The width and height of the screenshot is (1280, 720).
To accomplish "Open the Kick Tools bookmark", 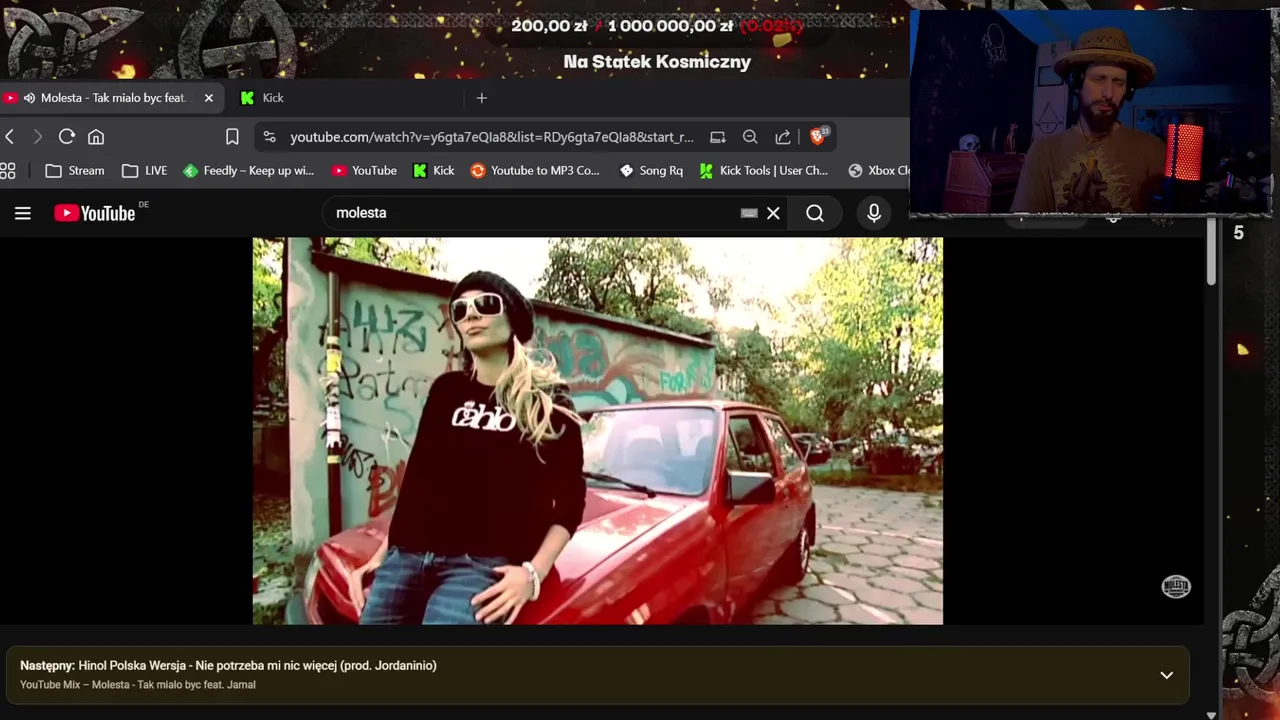I will (x=764, y=171).
